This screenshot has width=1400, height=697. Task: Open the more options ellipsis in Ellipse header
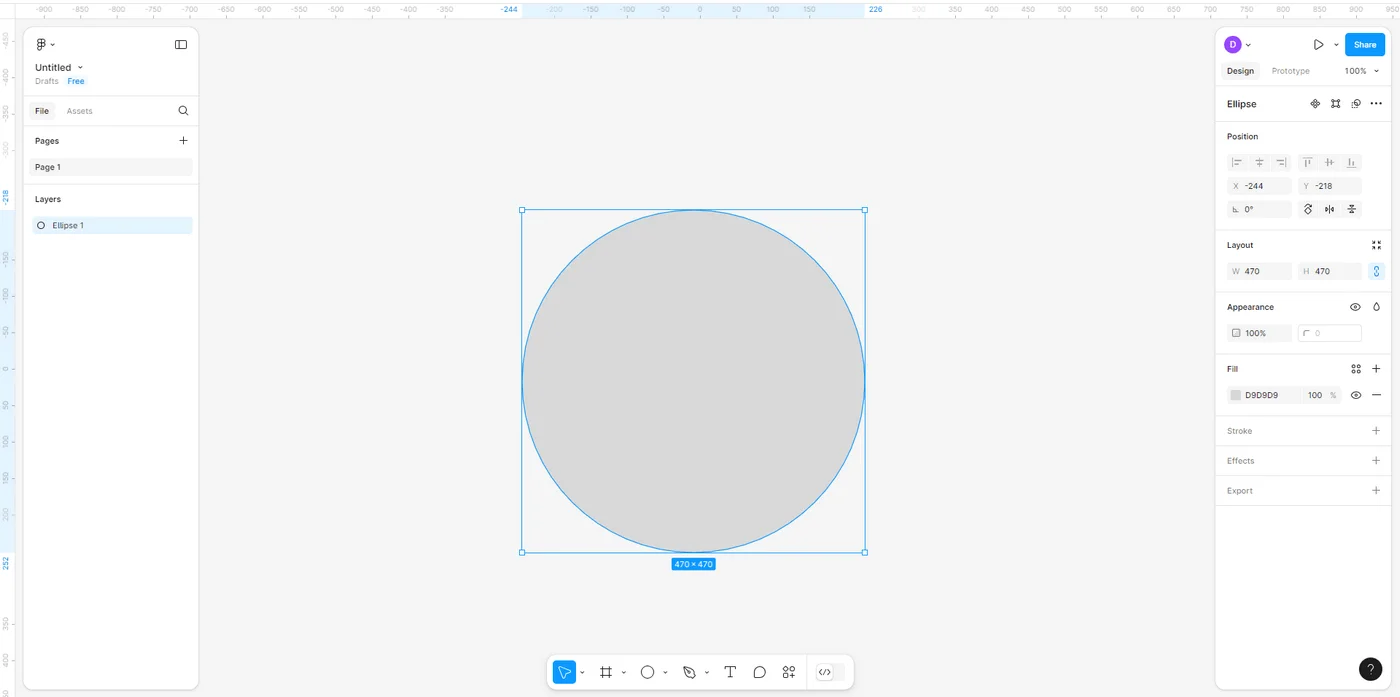tap(1376, 104)
